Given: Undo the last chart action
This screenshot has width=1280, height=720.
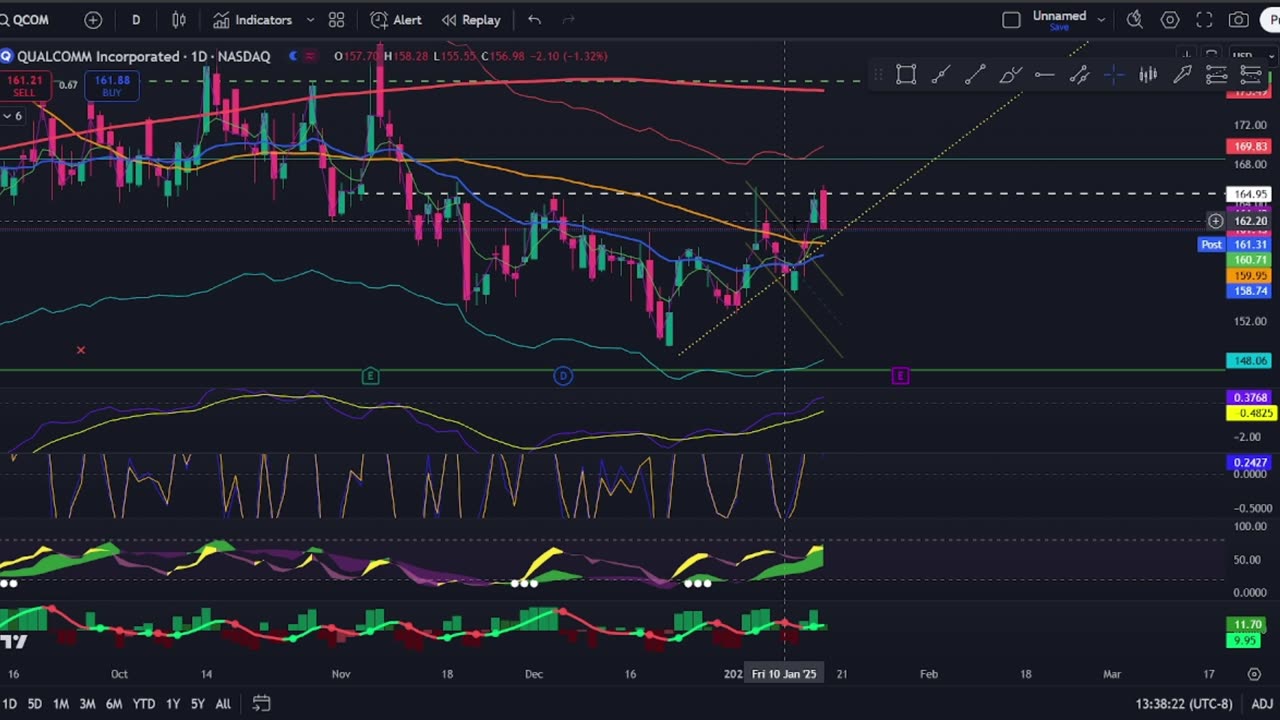Looking at the screenshot, I should 535,20.
